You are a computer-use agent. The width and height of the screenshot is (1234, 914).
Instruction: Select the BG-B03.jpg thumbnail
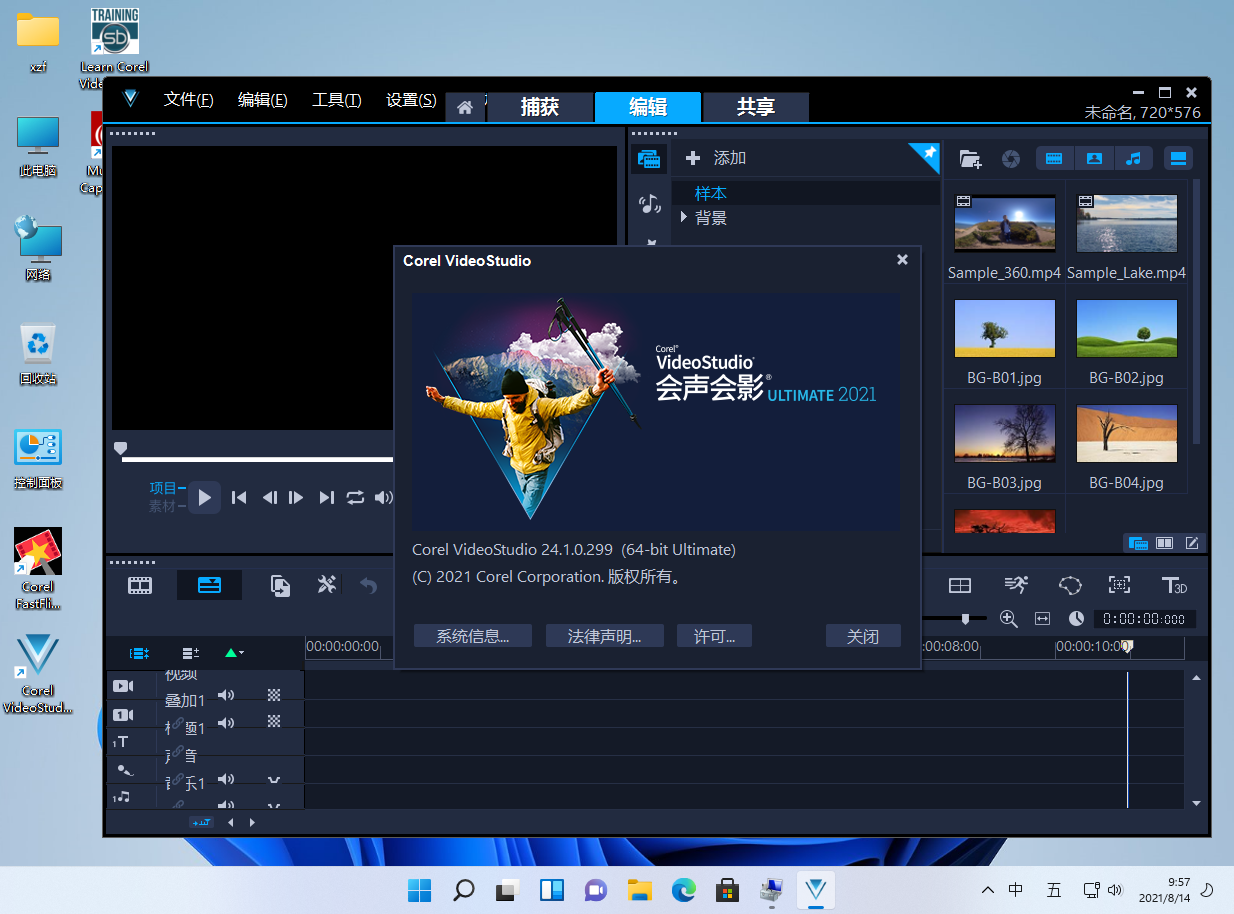pos(1005,433)
